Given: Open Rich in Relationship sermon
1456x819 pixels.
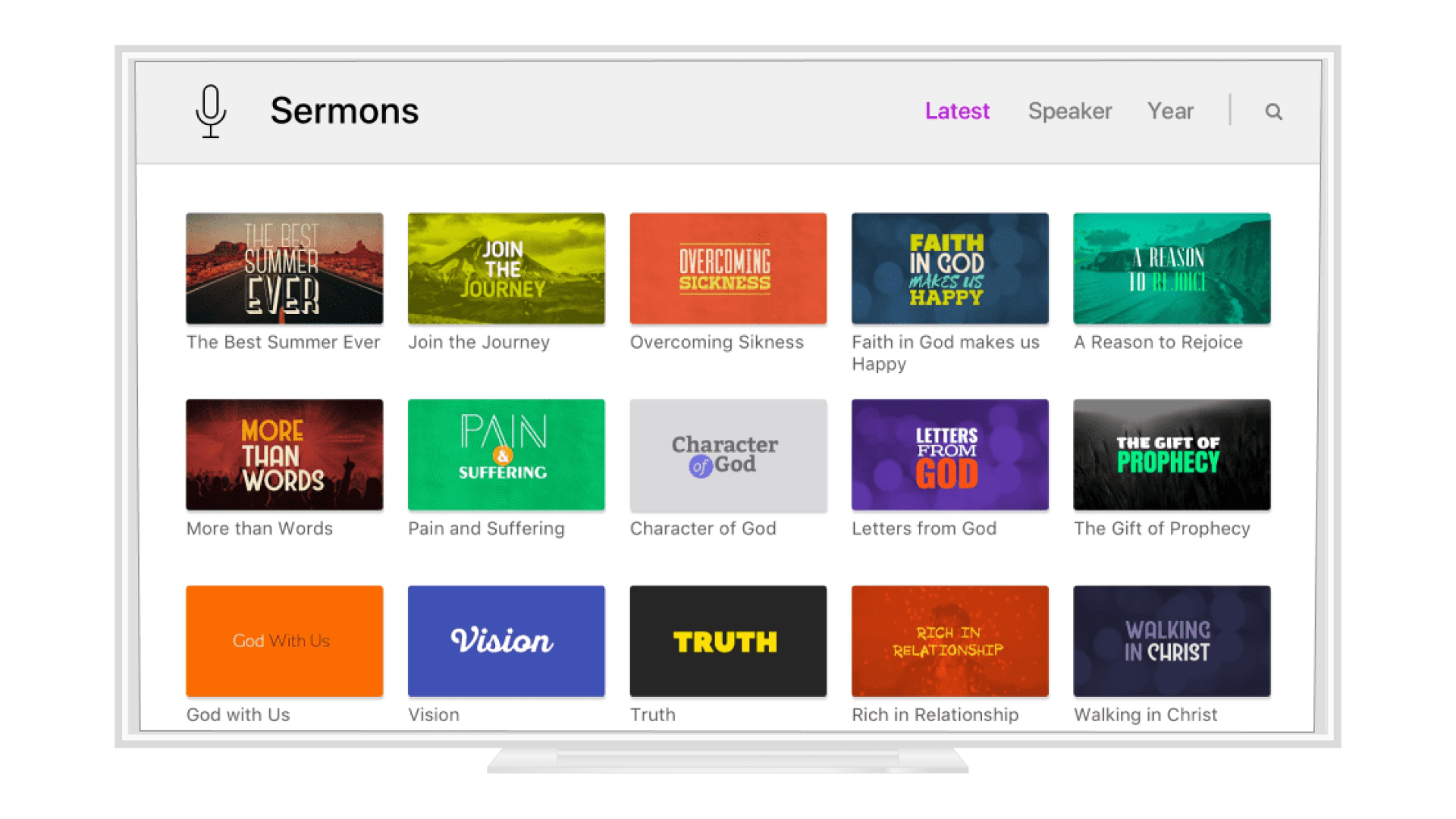Looking at the screenshot, I should click(949, 641).
